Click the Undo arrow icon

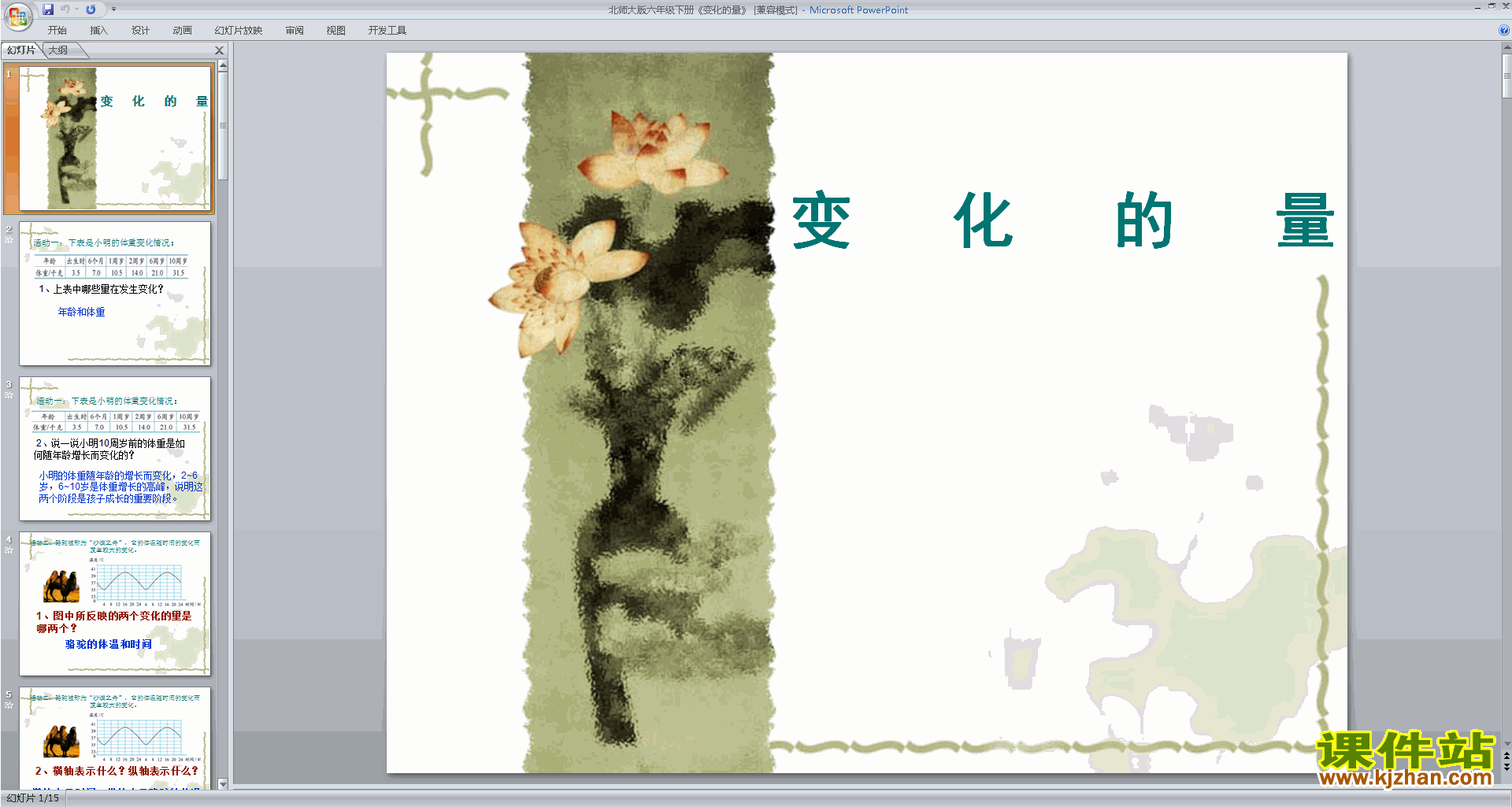click(x=65, y=9)
